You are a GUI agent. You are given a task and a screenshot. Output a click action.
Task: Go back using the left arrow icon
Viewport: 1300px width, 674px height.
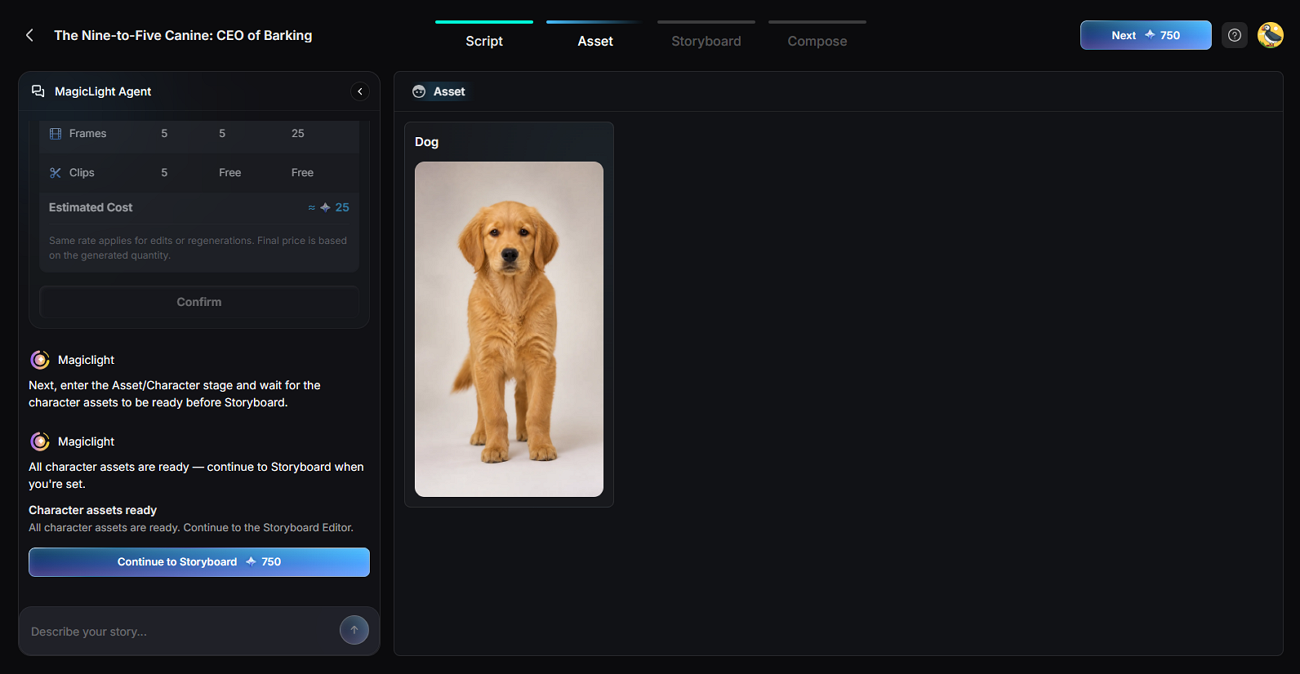pyautogui.click(x=30, y=35)
